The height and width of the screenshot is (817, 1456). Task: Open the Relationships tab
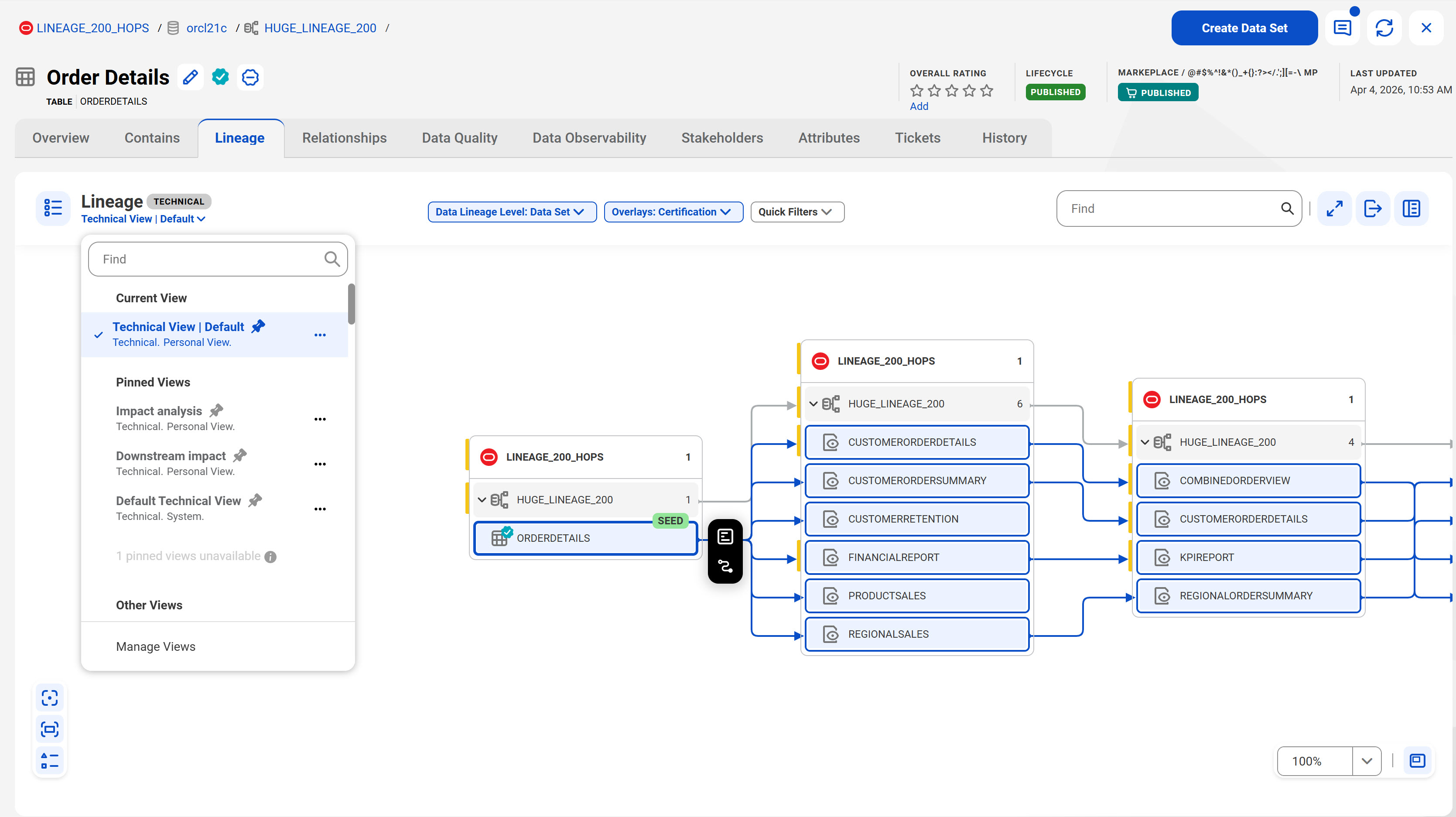(x=344, y=138)
